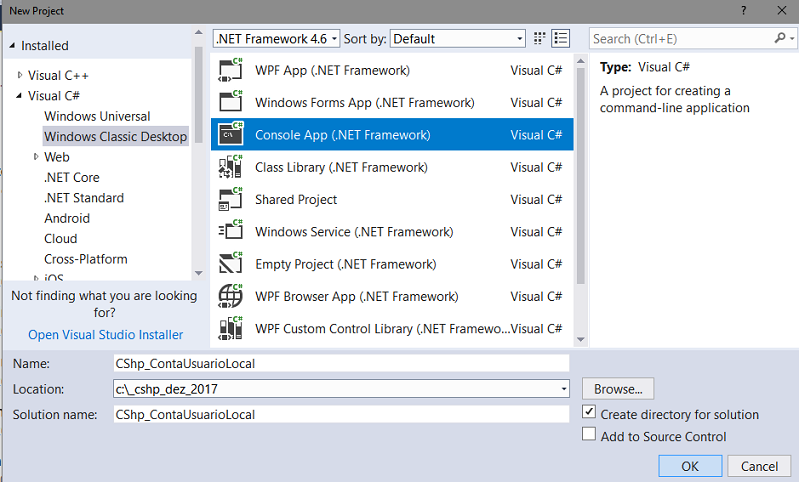
Task: Select WPF Browser App (.NET Framework) row
Action: coord(392,296)
